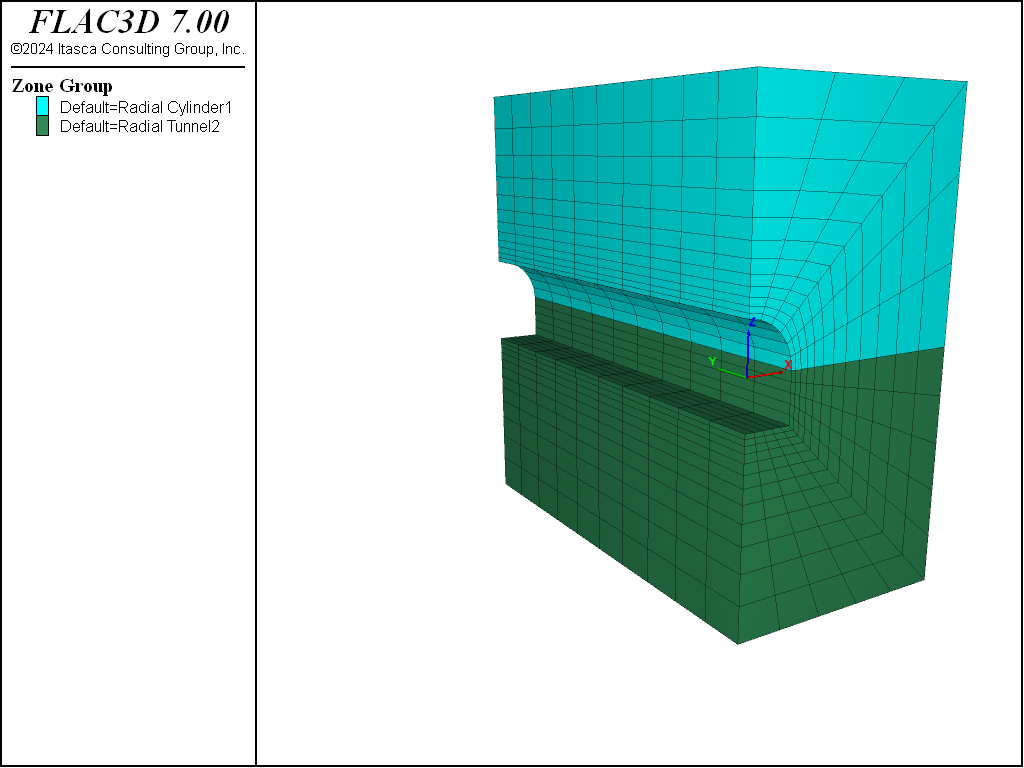Image resolution: width=1024 pixels, height=768 pixels.
Task: Click the blue Z axis arrow line
Action: [x=748, y=353]
